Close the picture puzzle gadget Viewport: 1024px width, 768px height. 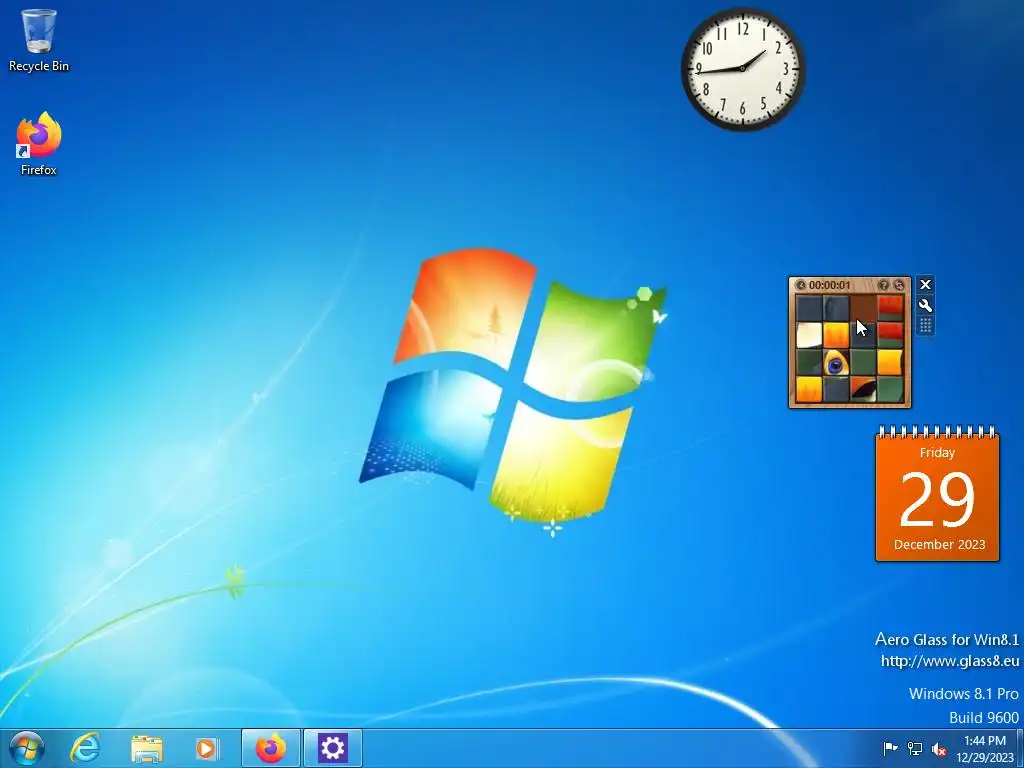pos(925,285)
